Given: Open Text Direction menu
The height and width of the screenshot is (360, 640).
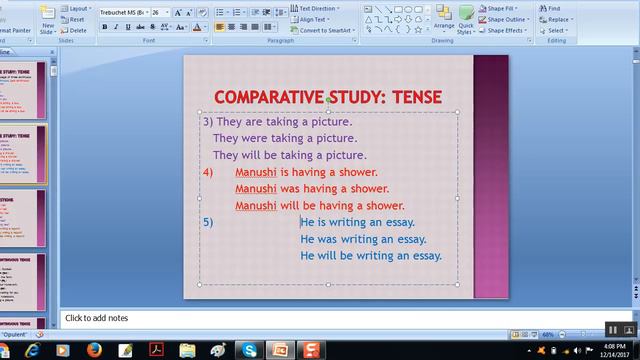Looking at the screenshot, I should [315, 8].
